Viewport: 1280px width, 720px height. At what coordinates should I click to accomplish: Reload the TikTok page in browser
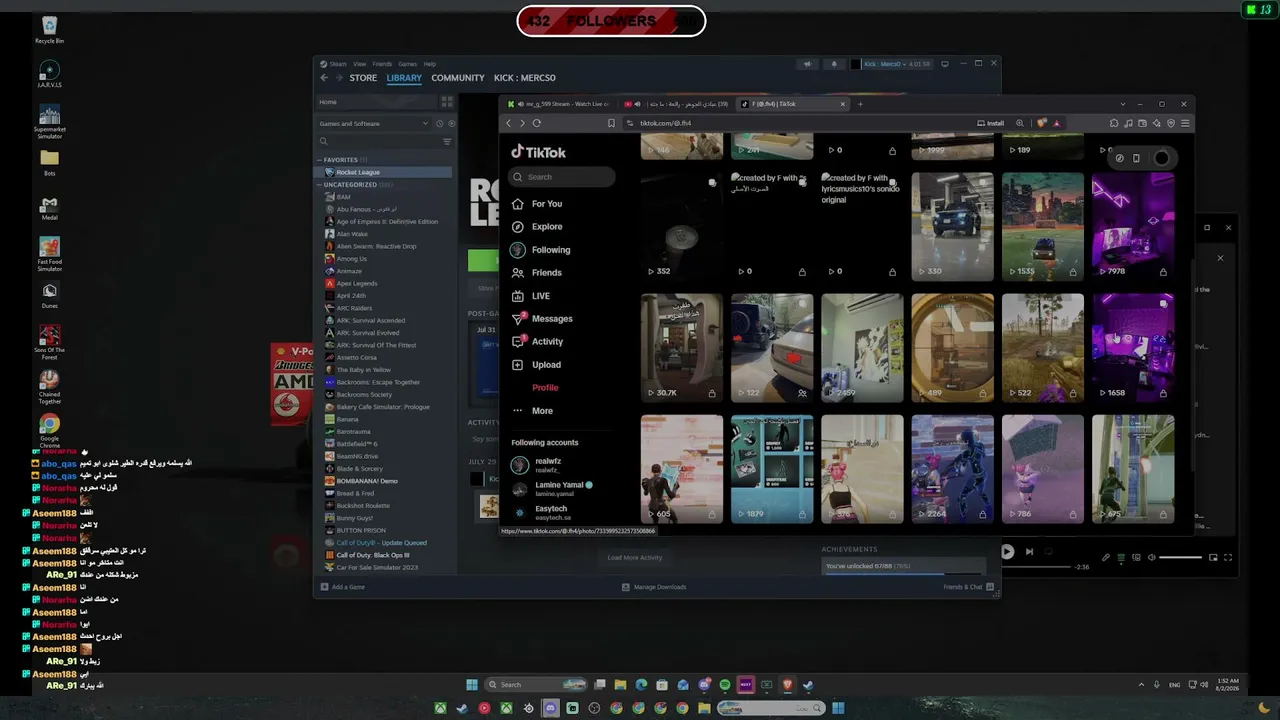(x=537, y=123)
